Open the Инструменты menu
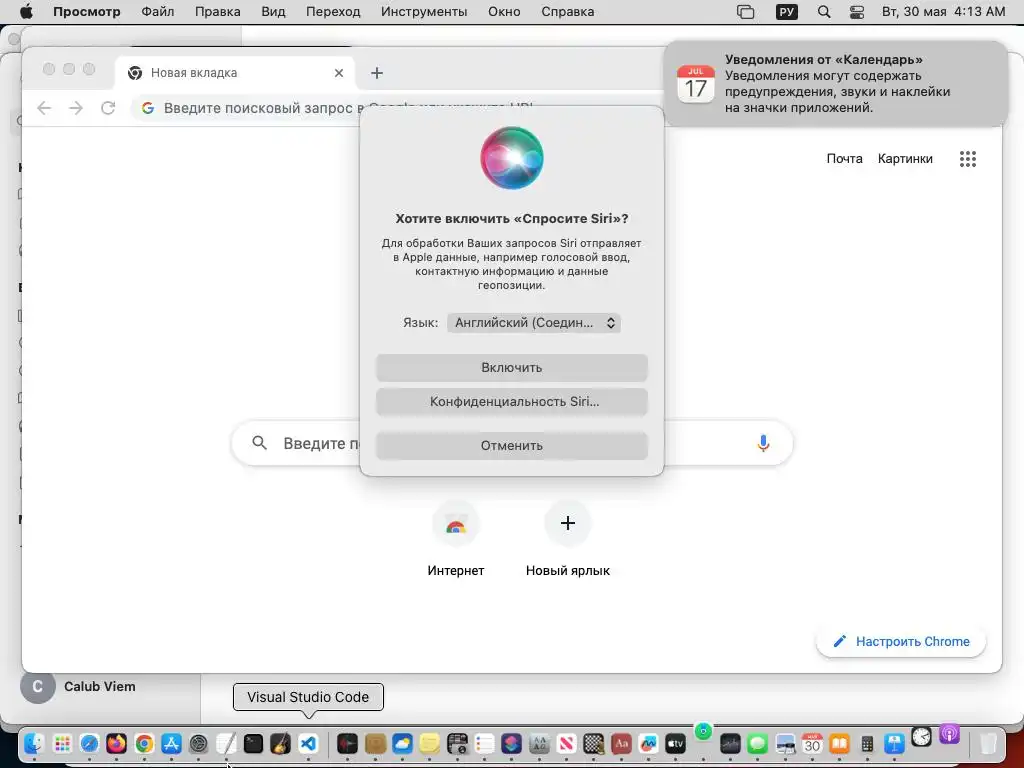This screenshot has height=768, width=1024. [424, 12]
